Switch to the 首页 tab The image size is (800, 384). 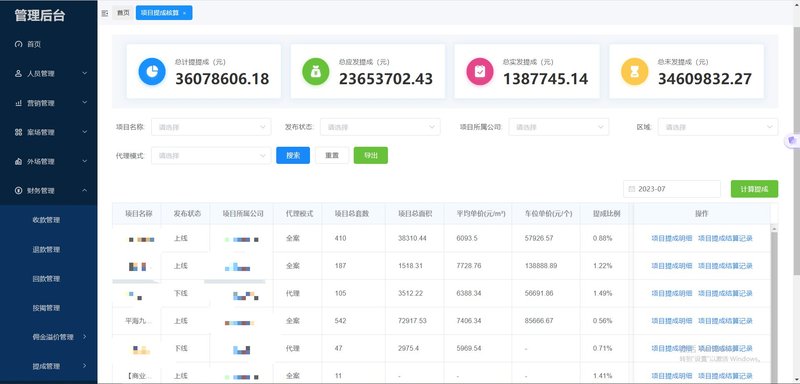tap(123, 13)
